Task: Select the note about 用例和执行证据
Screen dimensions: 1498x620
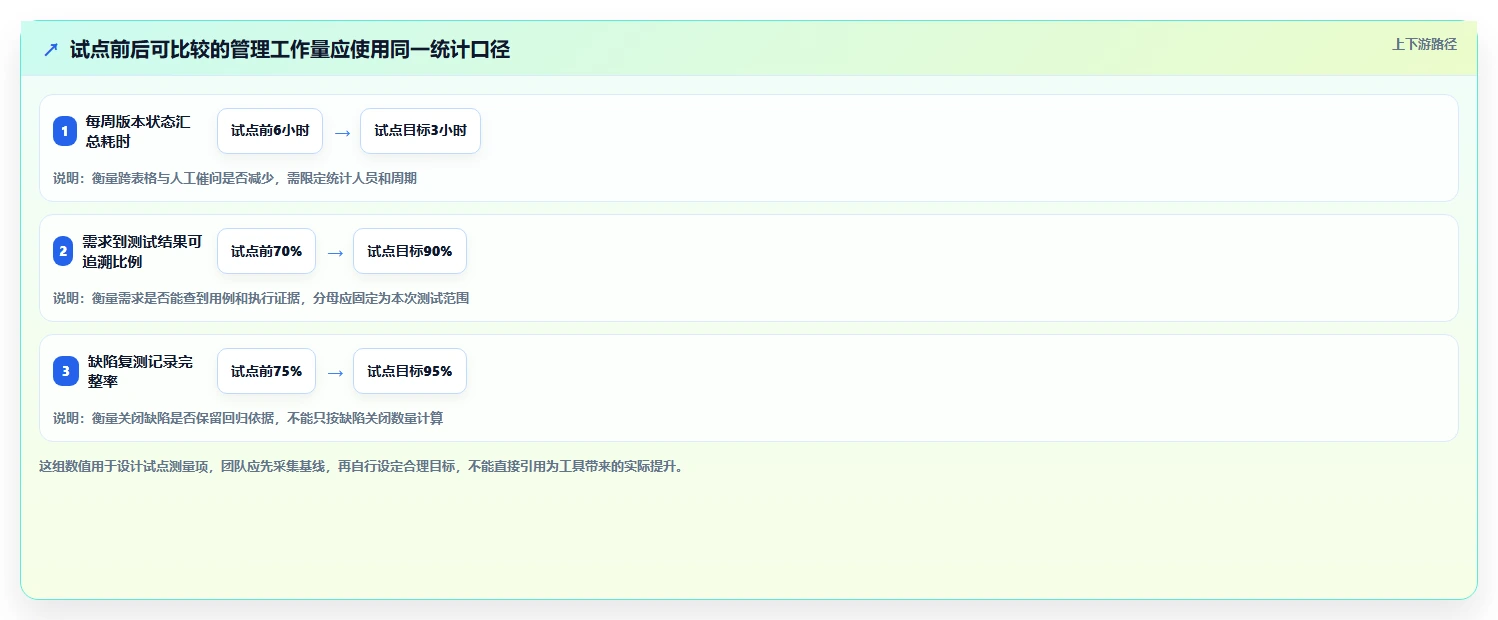Action: (x=261, y=298)
